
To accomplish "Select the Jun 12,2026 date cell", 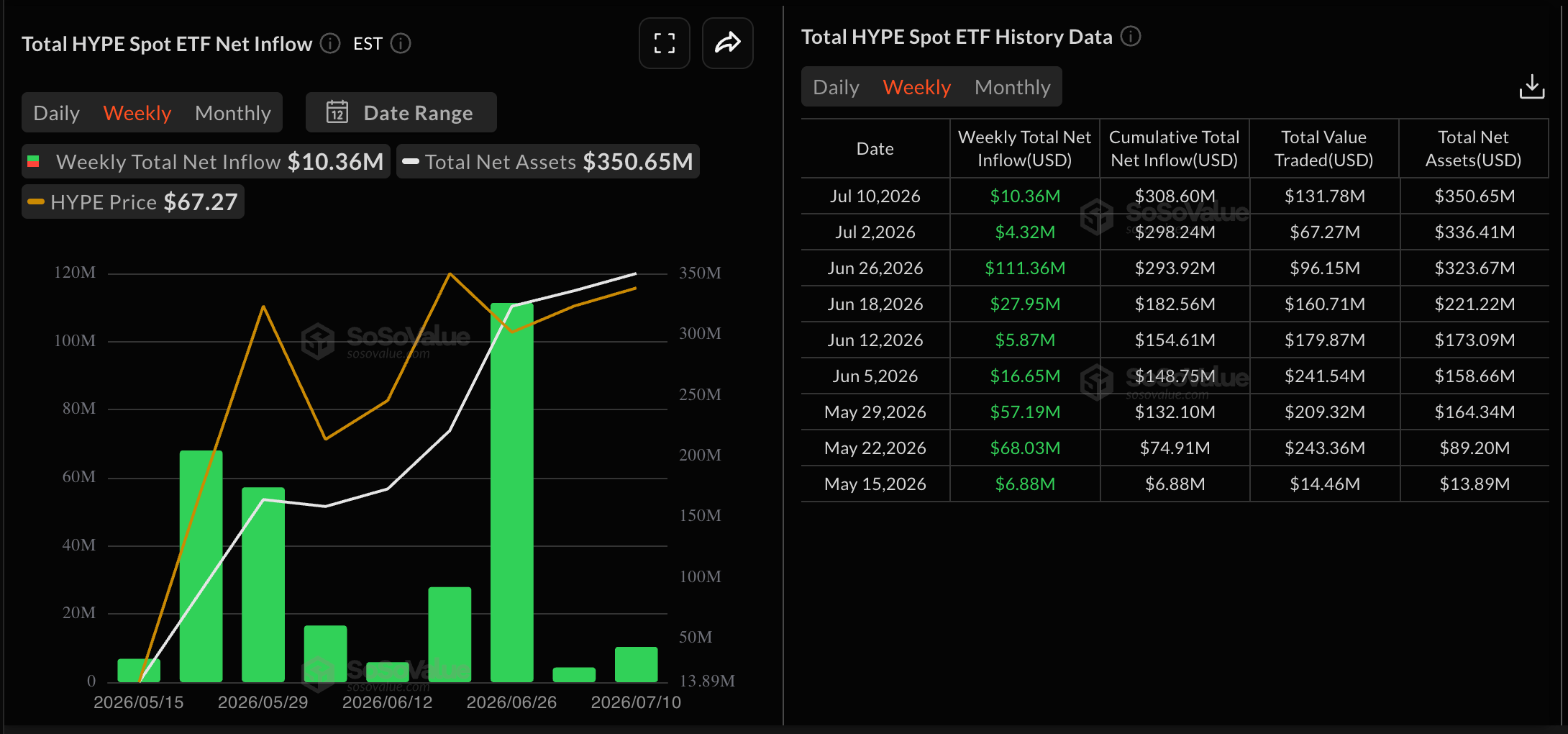I will (875, 340).
